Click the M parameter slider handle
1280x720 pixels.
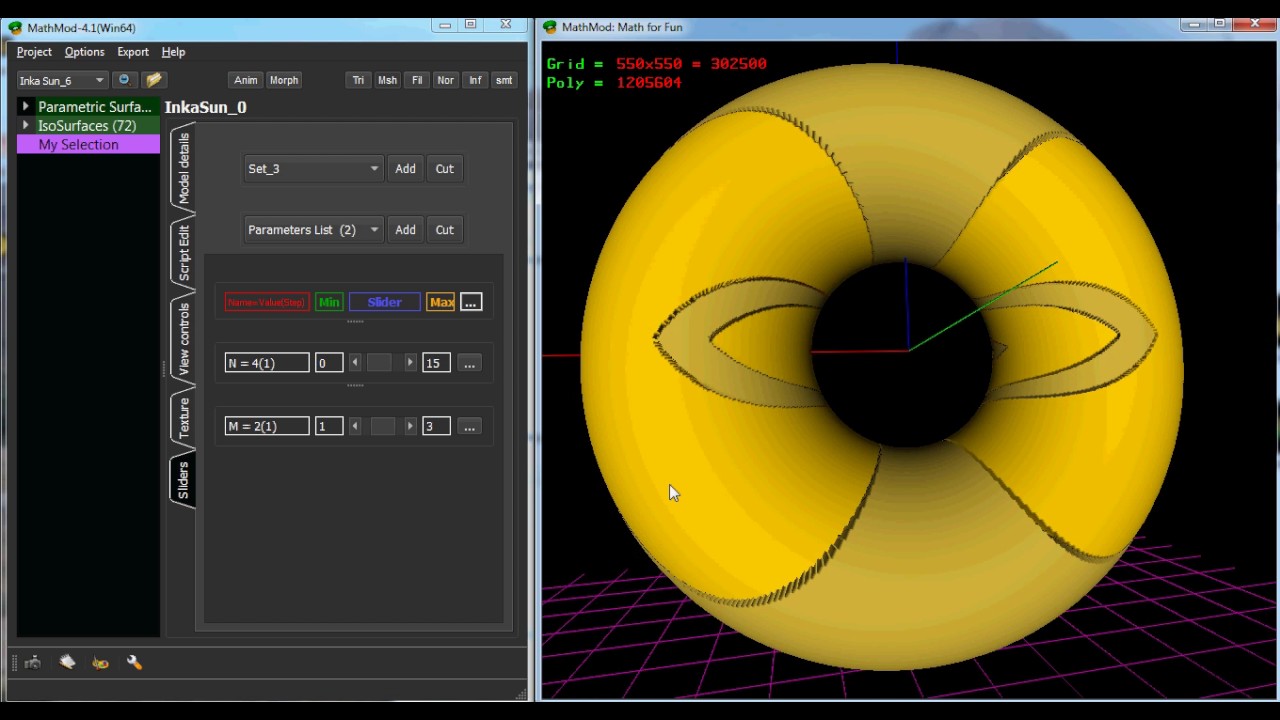(383, 427)
